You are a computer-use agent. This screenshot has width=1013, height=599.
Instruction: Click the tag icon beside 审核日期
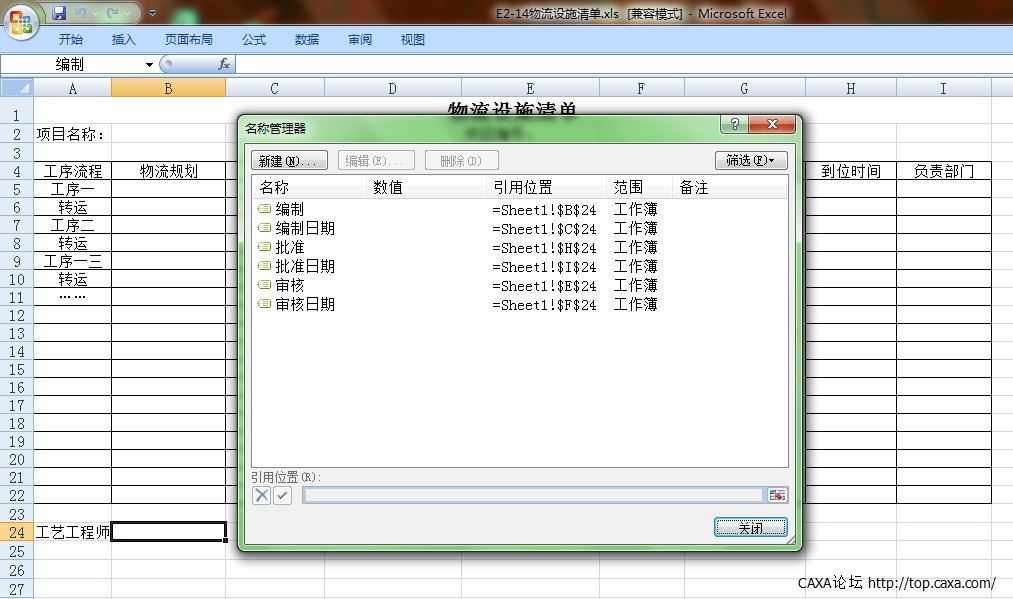point(264,304)
